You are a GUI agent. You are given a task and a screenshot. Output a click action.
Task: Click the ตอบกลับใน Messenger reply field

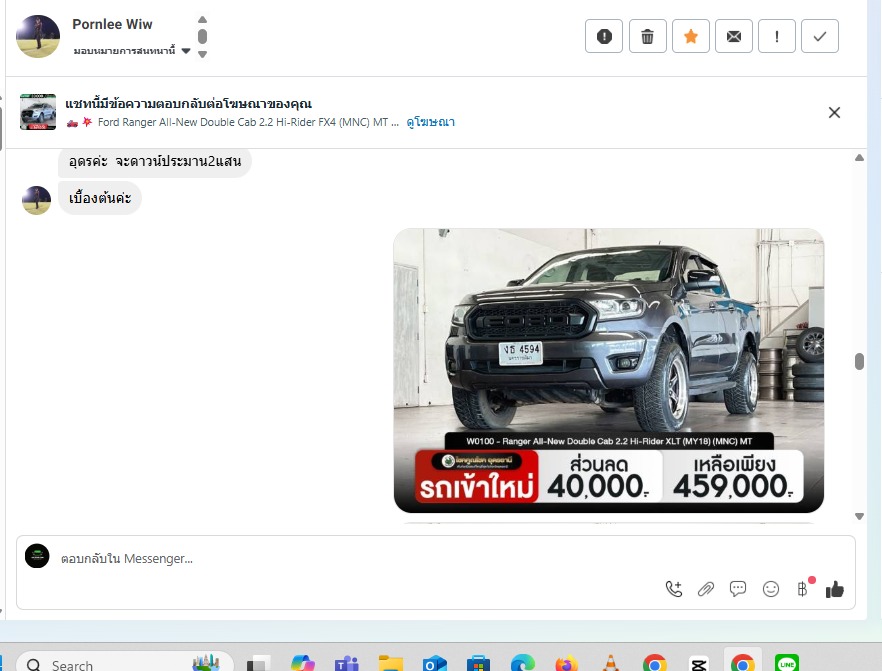click(x=350, y=559)
